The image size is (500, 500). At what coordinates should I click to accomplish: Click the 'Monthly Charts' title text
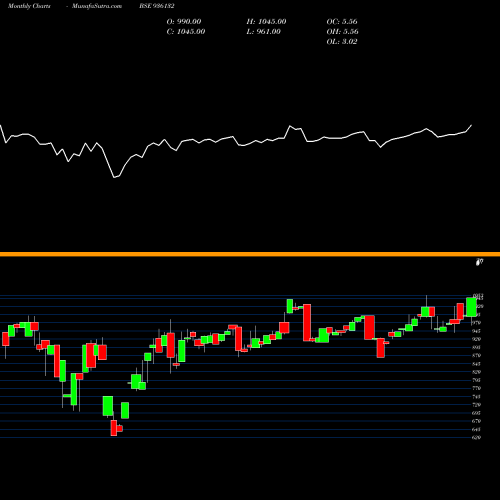[x=29, y=6]
